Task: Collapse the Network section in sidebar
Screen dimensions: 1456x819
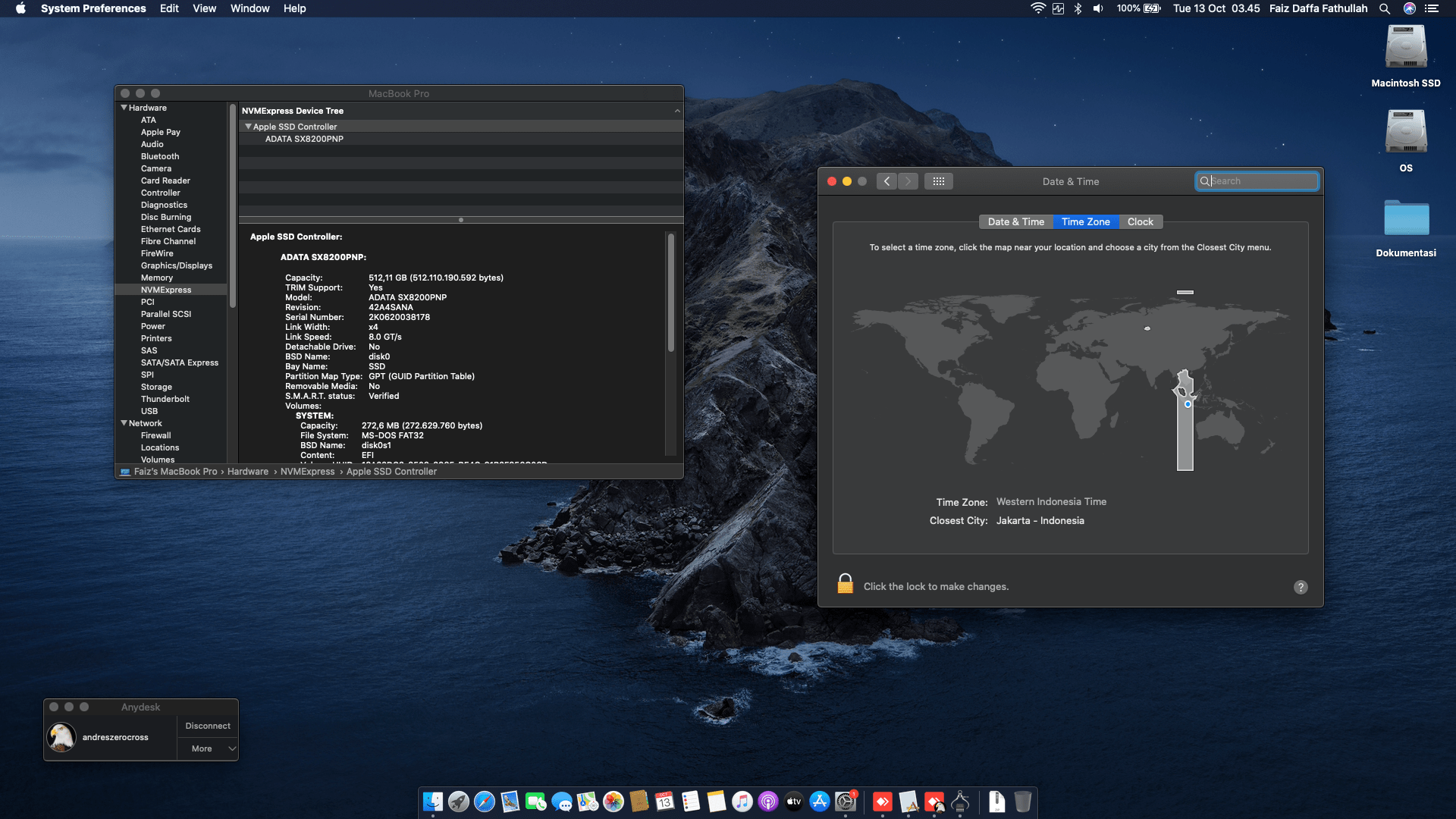Action: (x=124, y=423)
